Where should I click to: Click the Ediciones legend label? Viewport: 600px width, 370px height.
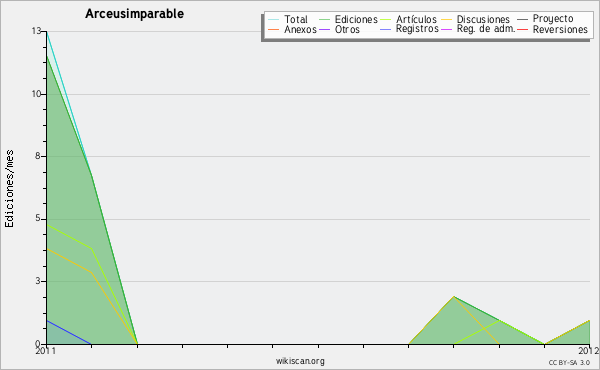click(x=356, y=19)
